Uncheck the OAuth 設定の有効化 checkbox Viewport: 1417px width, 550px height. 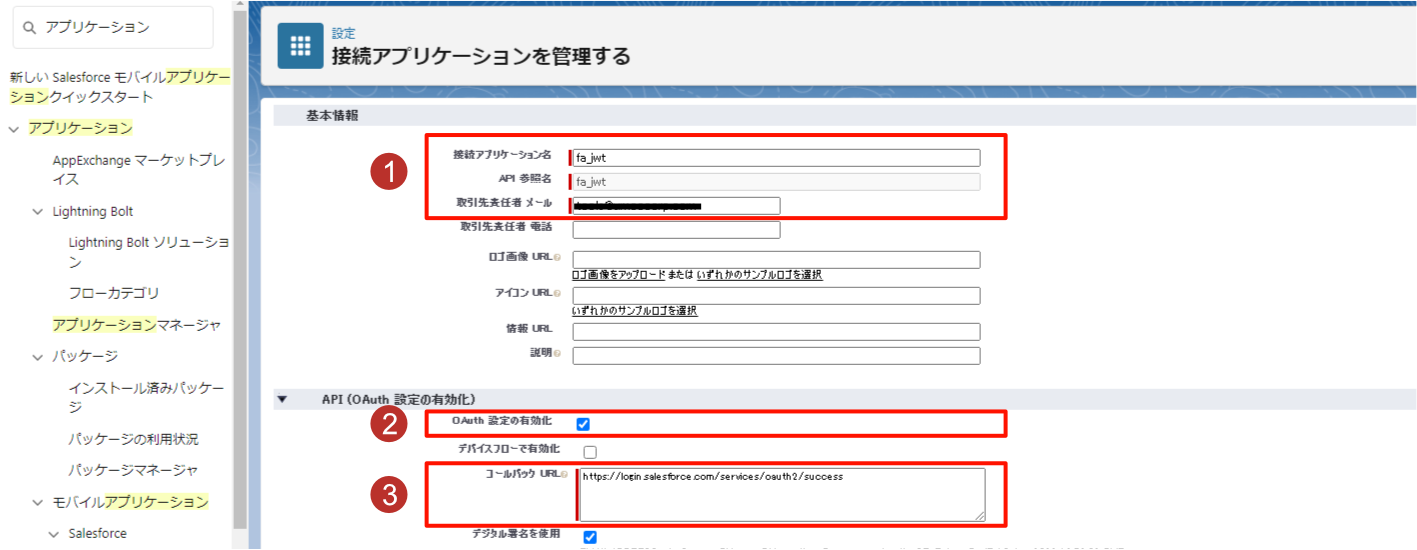point(583,424)
